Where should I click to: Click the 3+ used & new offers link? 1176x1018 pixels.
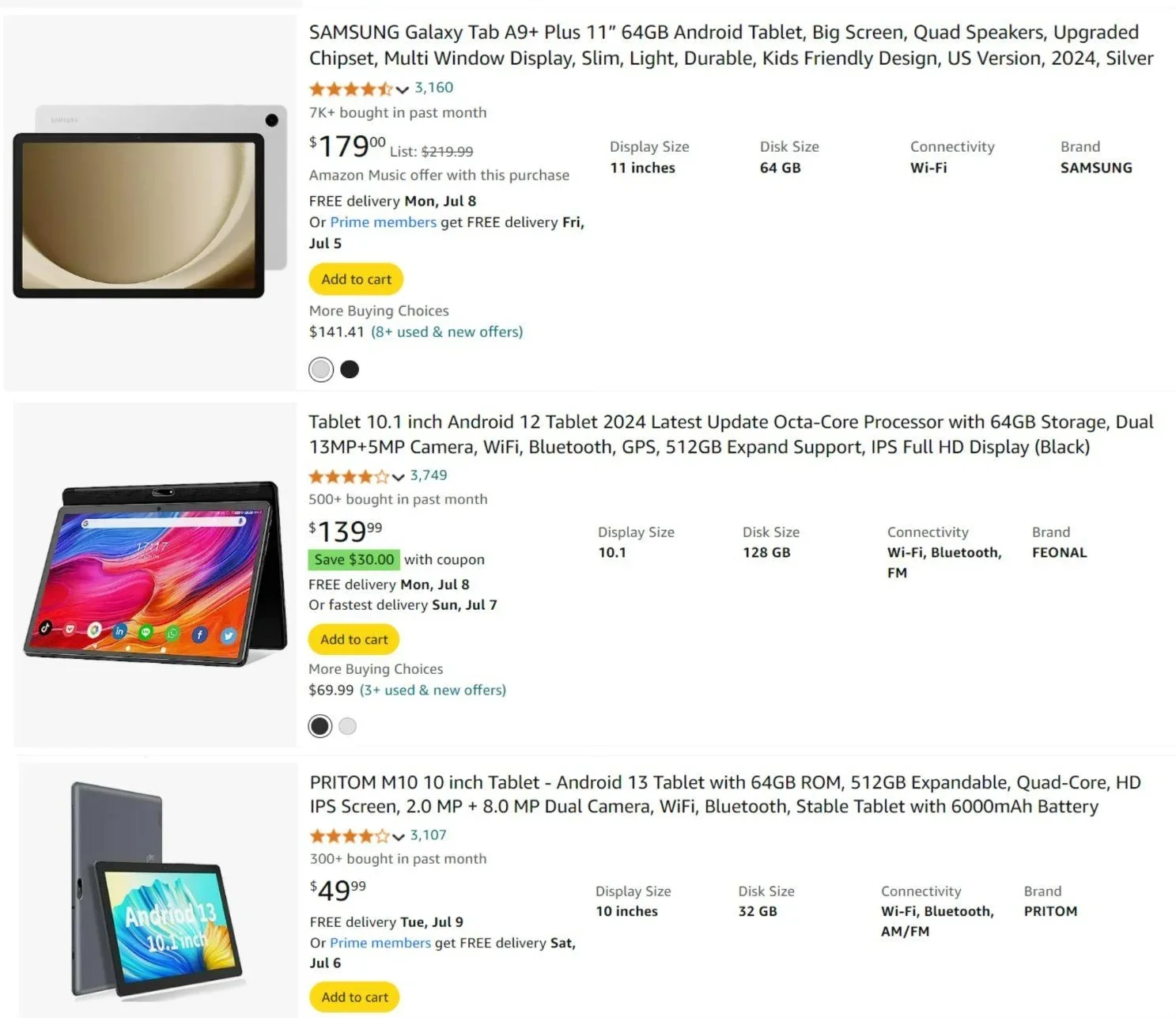click(433, 690)
